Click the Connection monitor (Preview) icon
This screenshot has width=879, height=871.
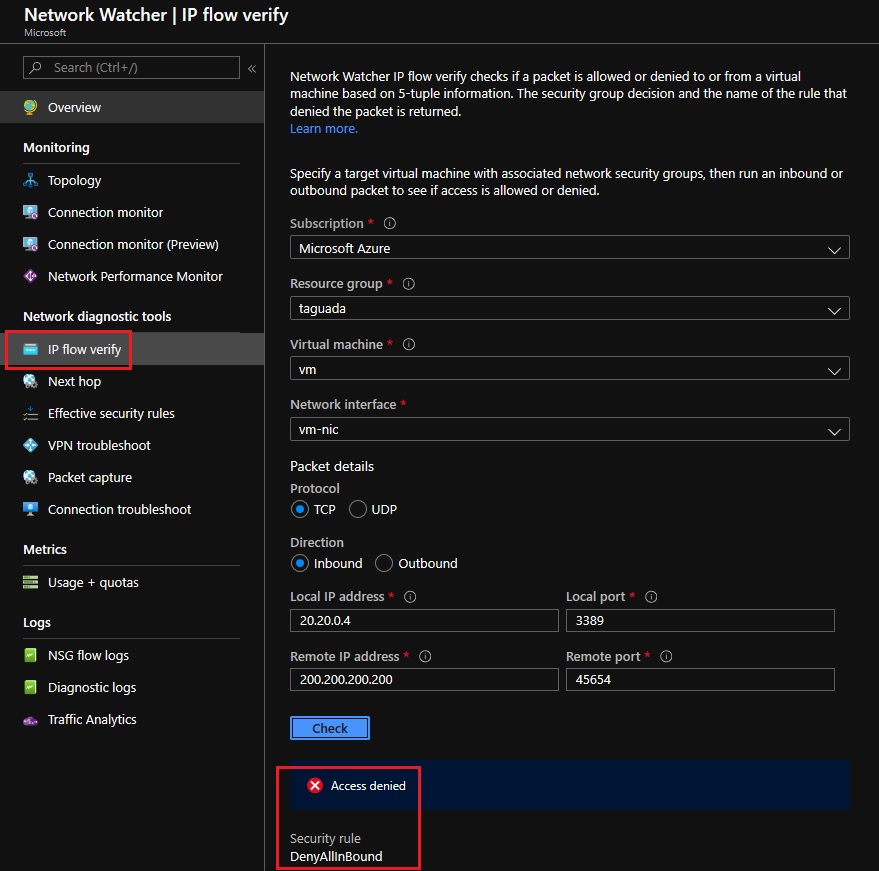pos(30,244)
